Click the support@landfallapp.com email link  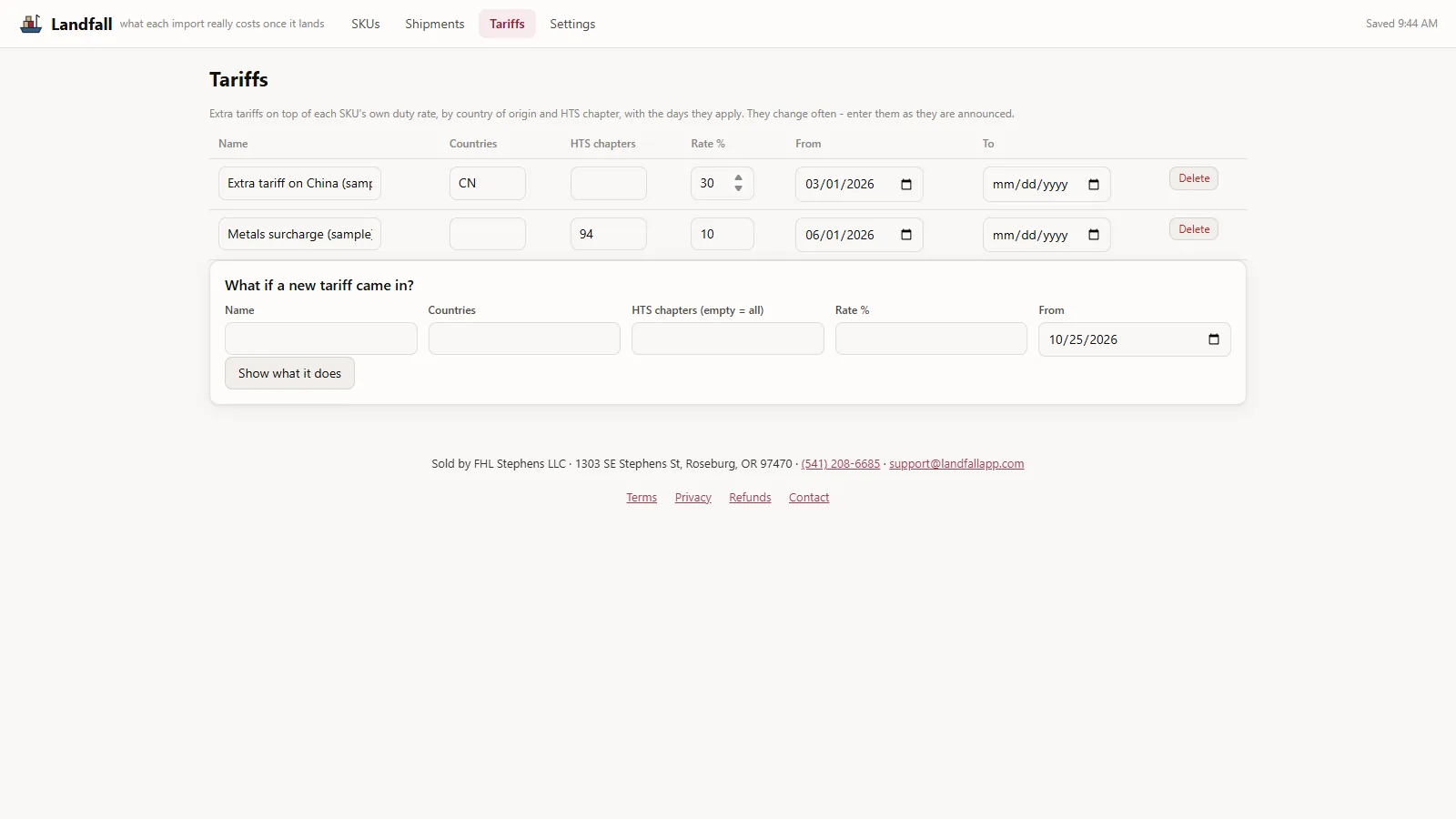point(956,463)
